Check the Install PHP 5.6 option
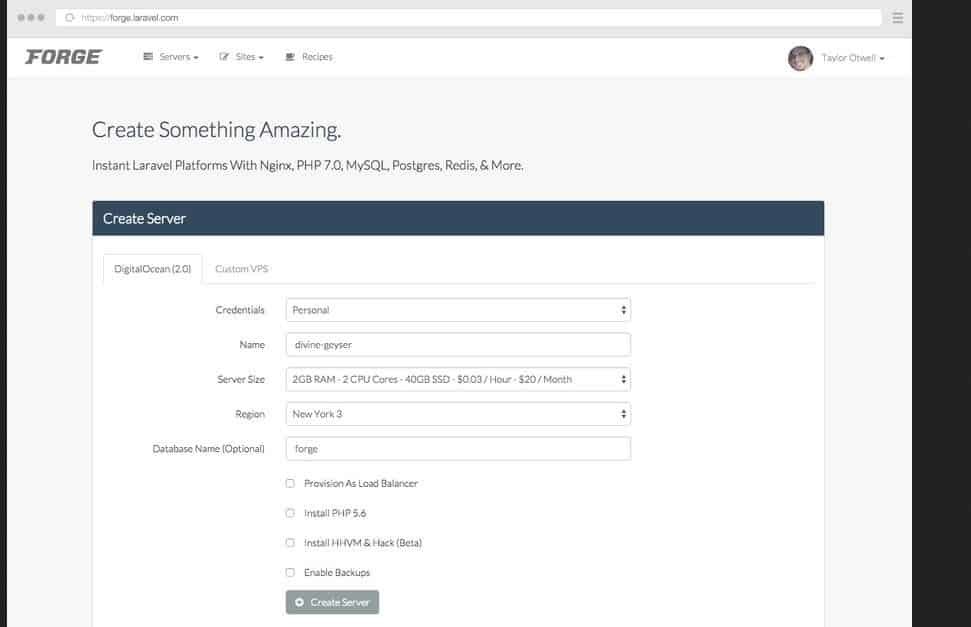971x627 pixels. 290,513
